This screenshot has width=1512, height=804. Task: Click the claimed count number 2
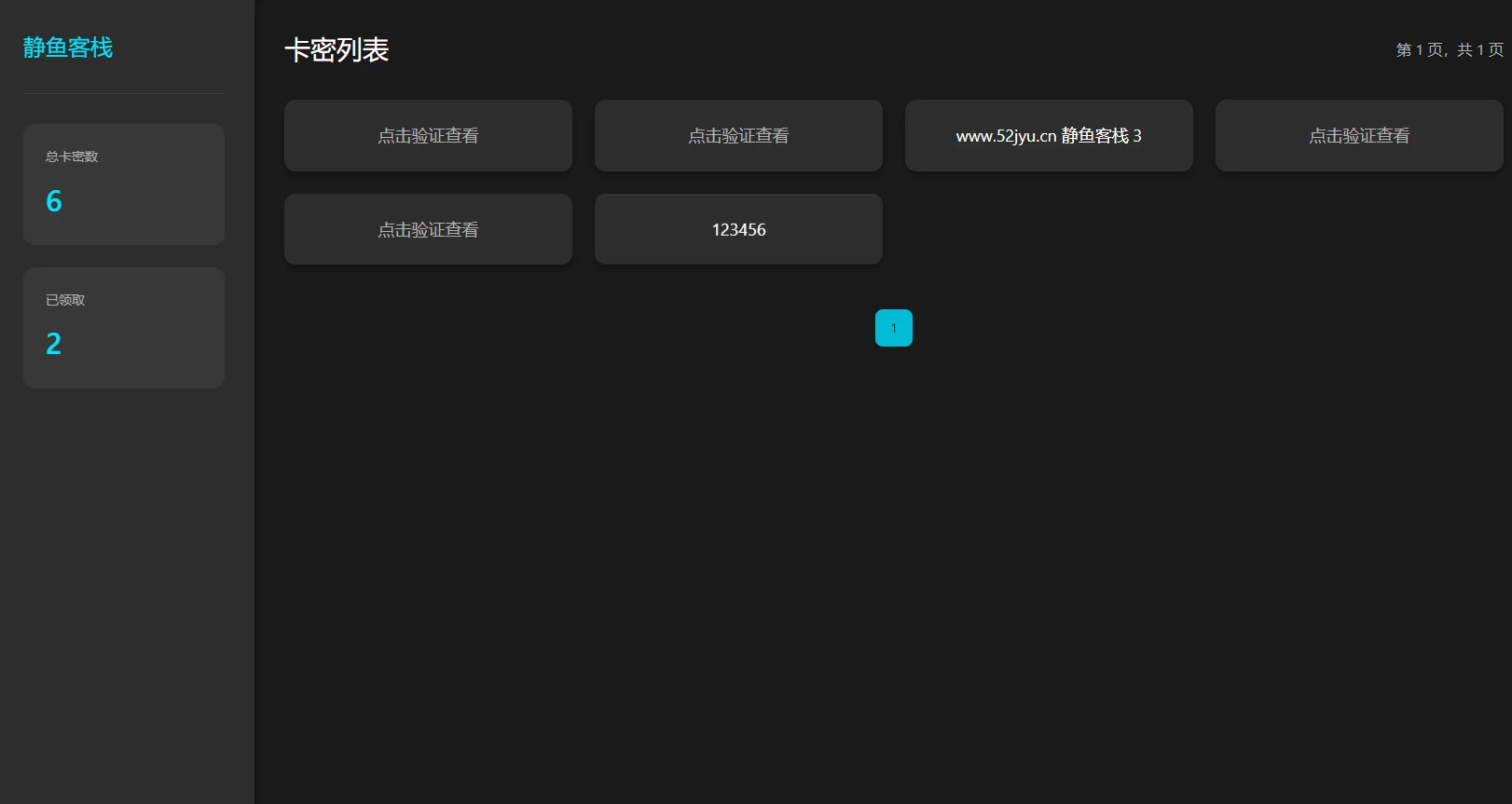click(54, 345)
